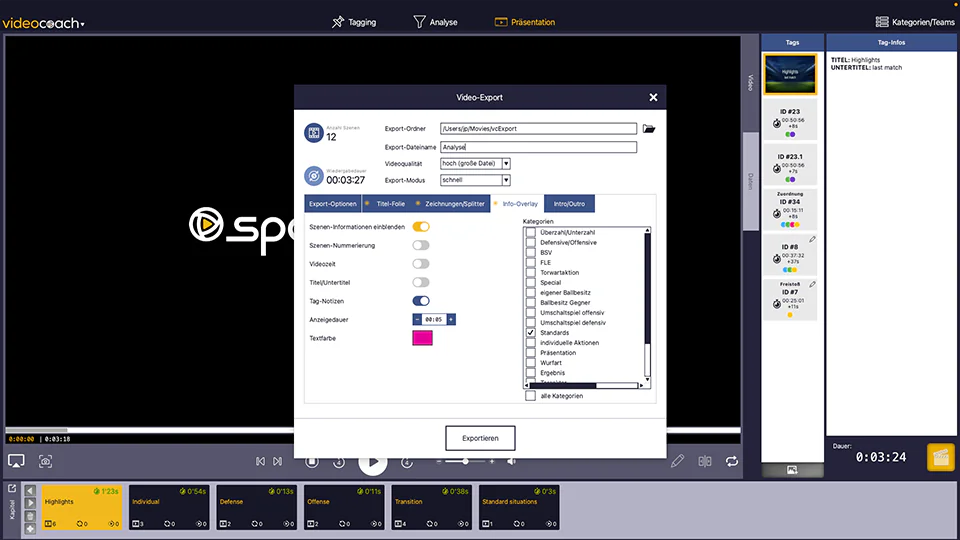Select the Standard situations chapter
Screen dimensions: 960x540
(x=519, y=507)
